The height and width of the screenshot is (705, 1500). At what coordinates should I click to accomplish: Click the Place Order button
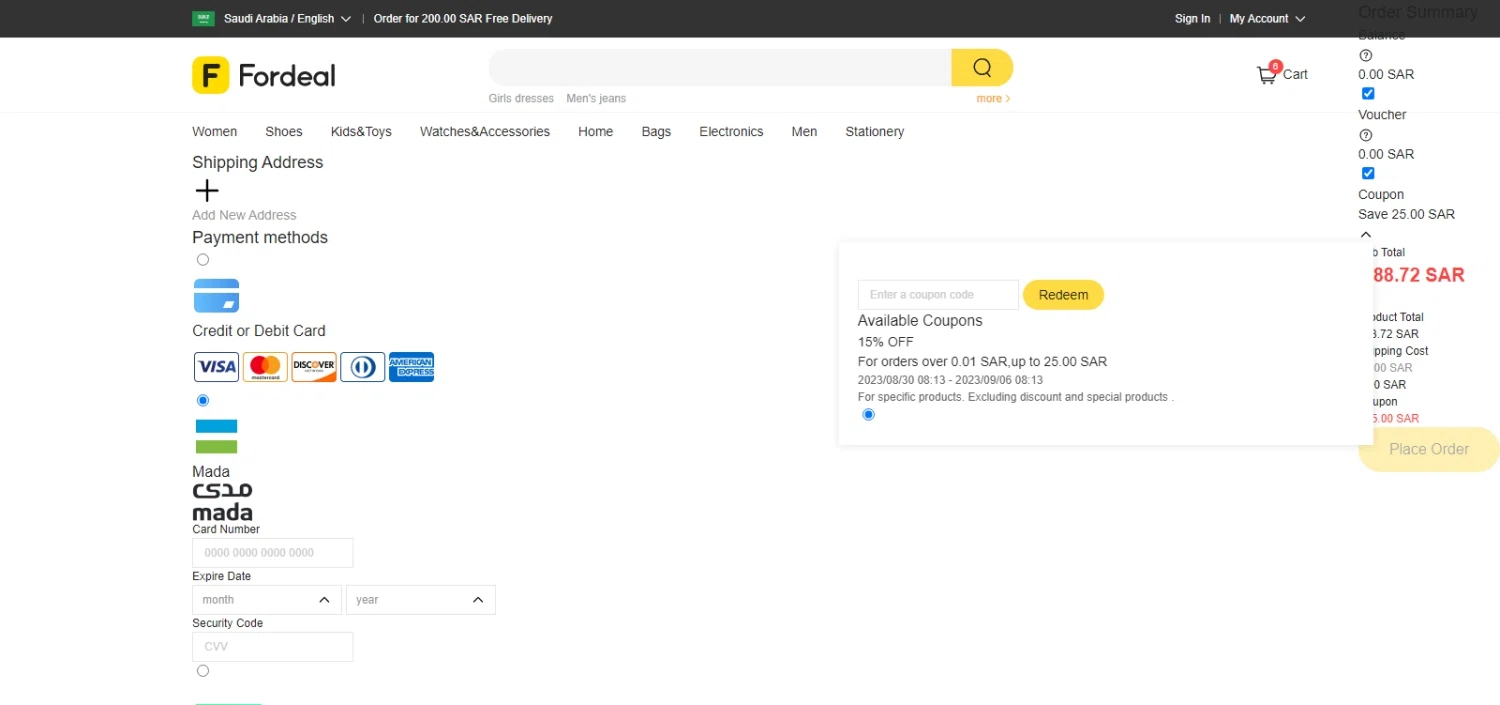(1429, 449)
